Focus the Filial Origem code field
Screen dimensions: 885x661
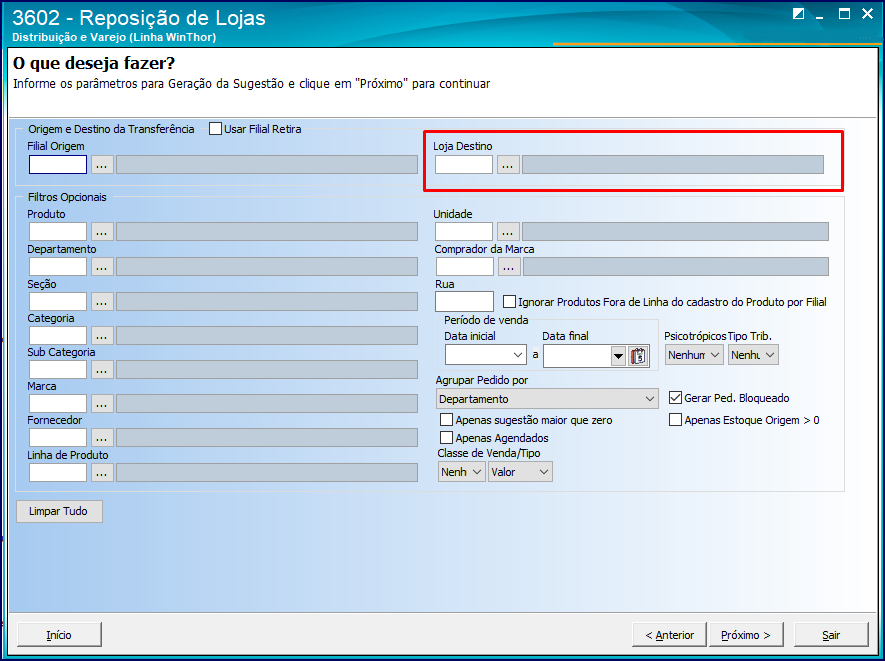click(x=58, y=165)
